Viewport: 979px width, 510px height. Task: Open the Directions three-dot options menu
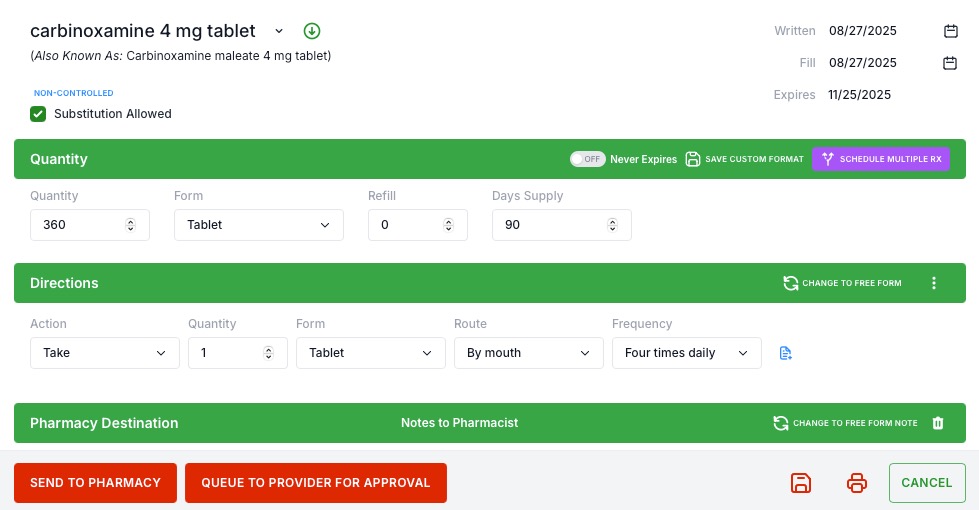[934, 283]
